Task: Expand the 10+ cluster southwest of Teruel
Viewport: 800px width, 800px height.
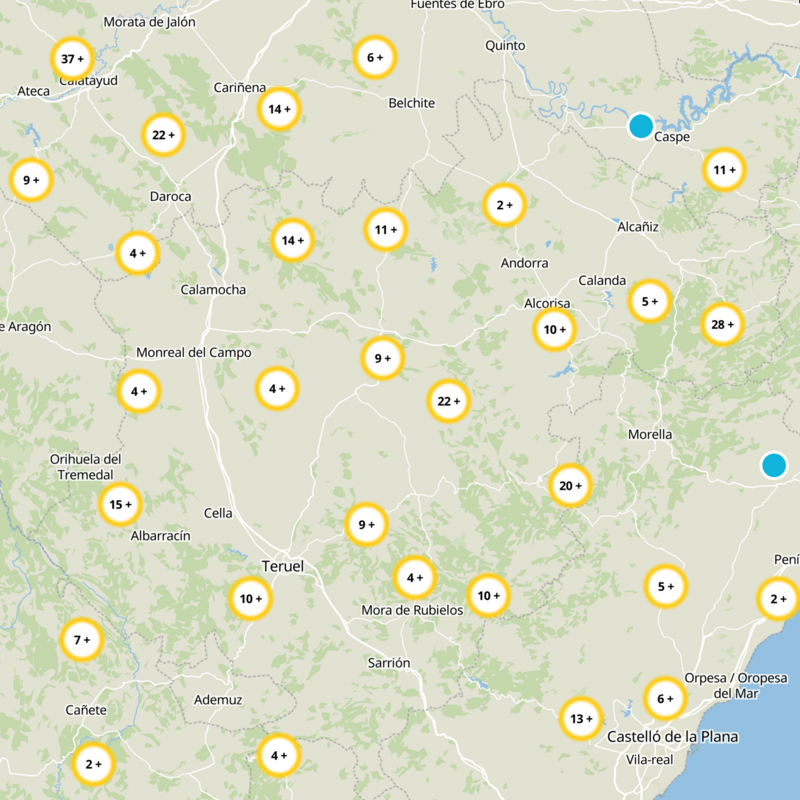Action: point(250,599)
